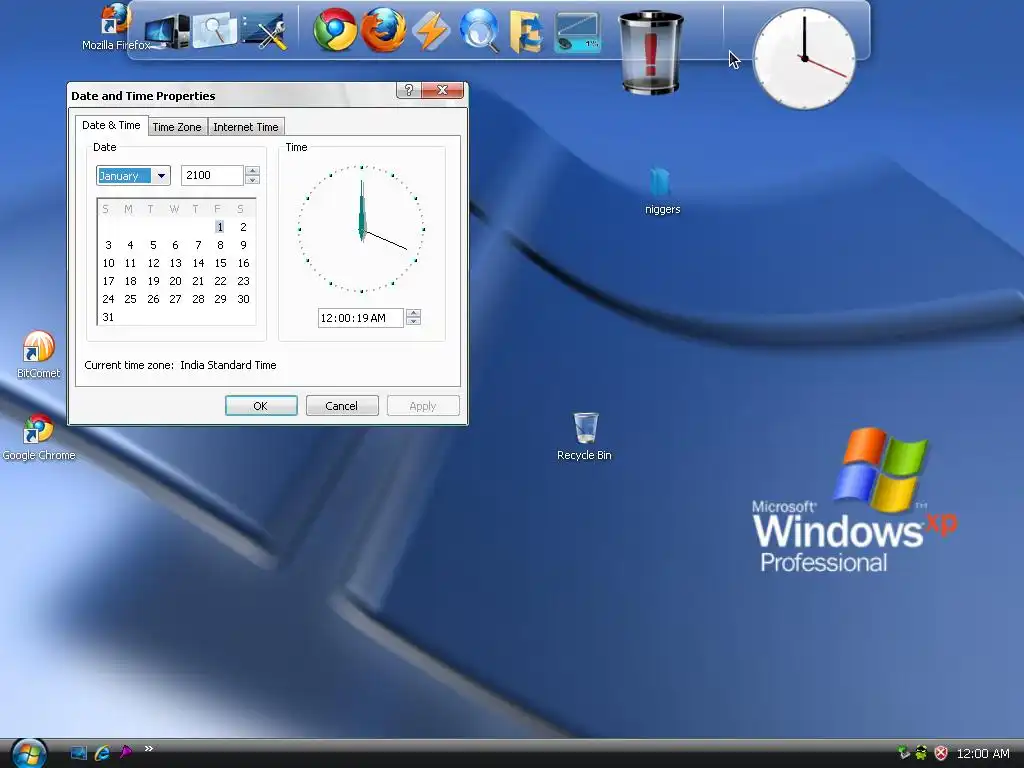Select day 31 in the calendar
Screen dimensions: 1024x768
point(108,317)
